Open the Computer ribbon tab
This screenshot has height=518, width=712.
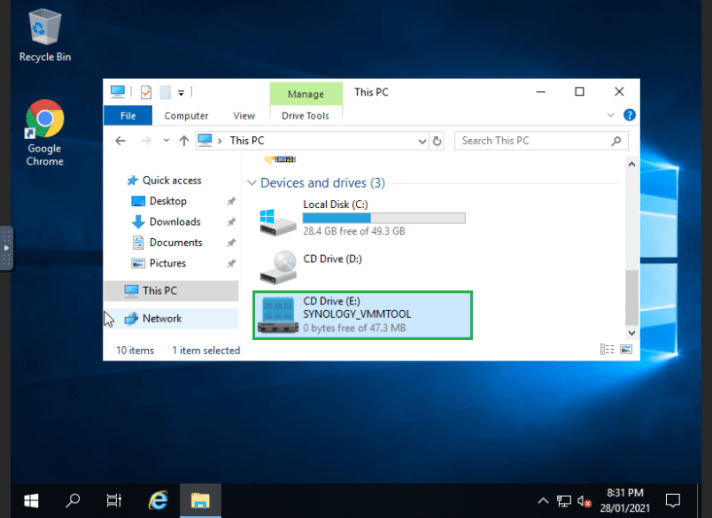tap(186, 116)
